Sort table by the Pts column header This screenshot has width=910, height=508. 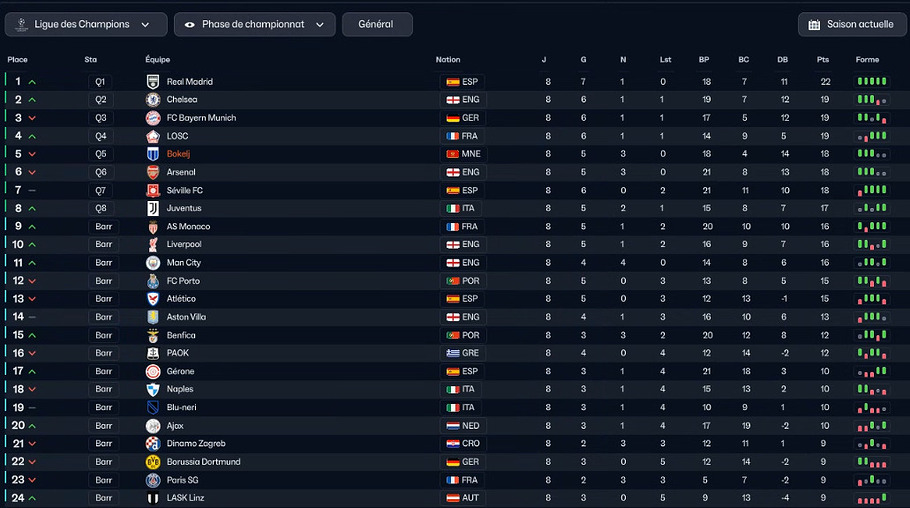[822, 59]
